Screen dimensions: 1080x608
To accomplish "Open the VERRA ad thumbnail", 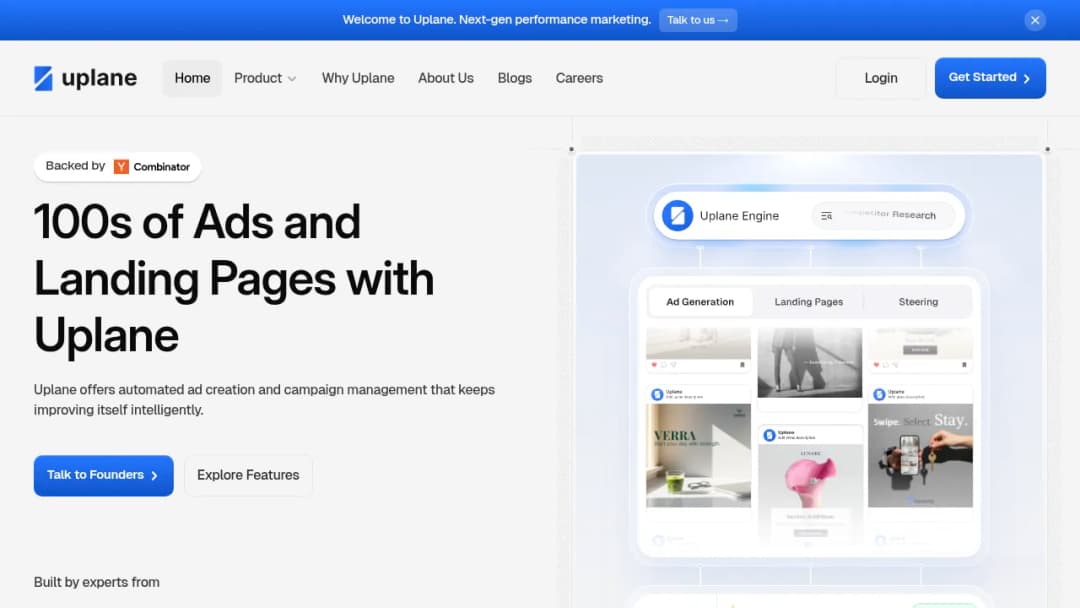I will point(698,456).
